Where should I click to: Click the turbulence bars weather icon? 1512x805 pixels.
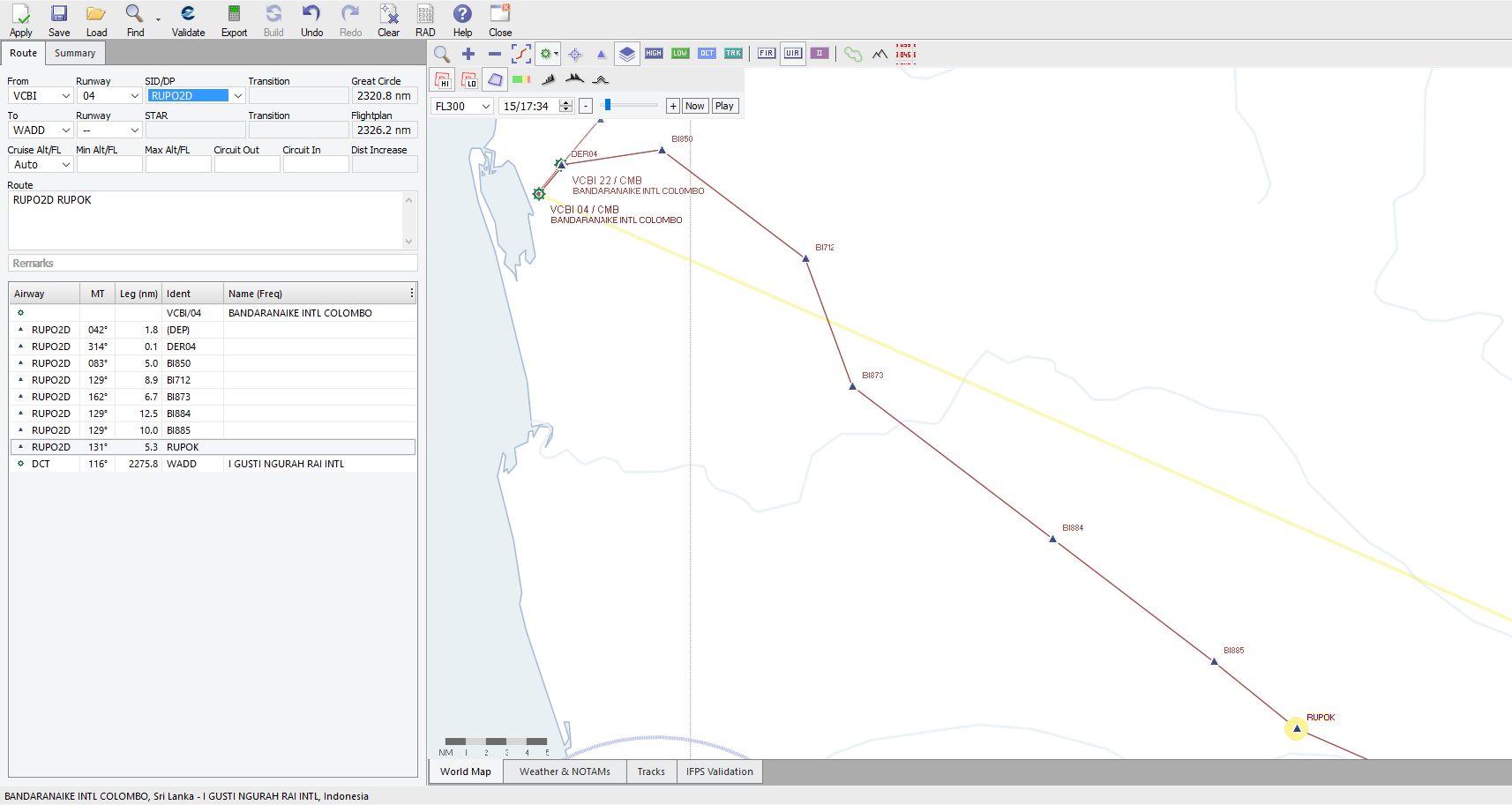click(x=548, y=80)
